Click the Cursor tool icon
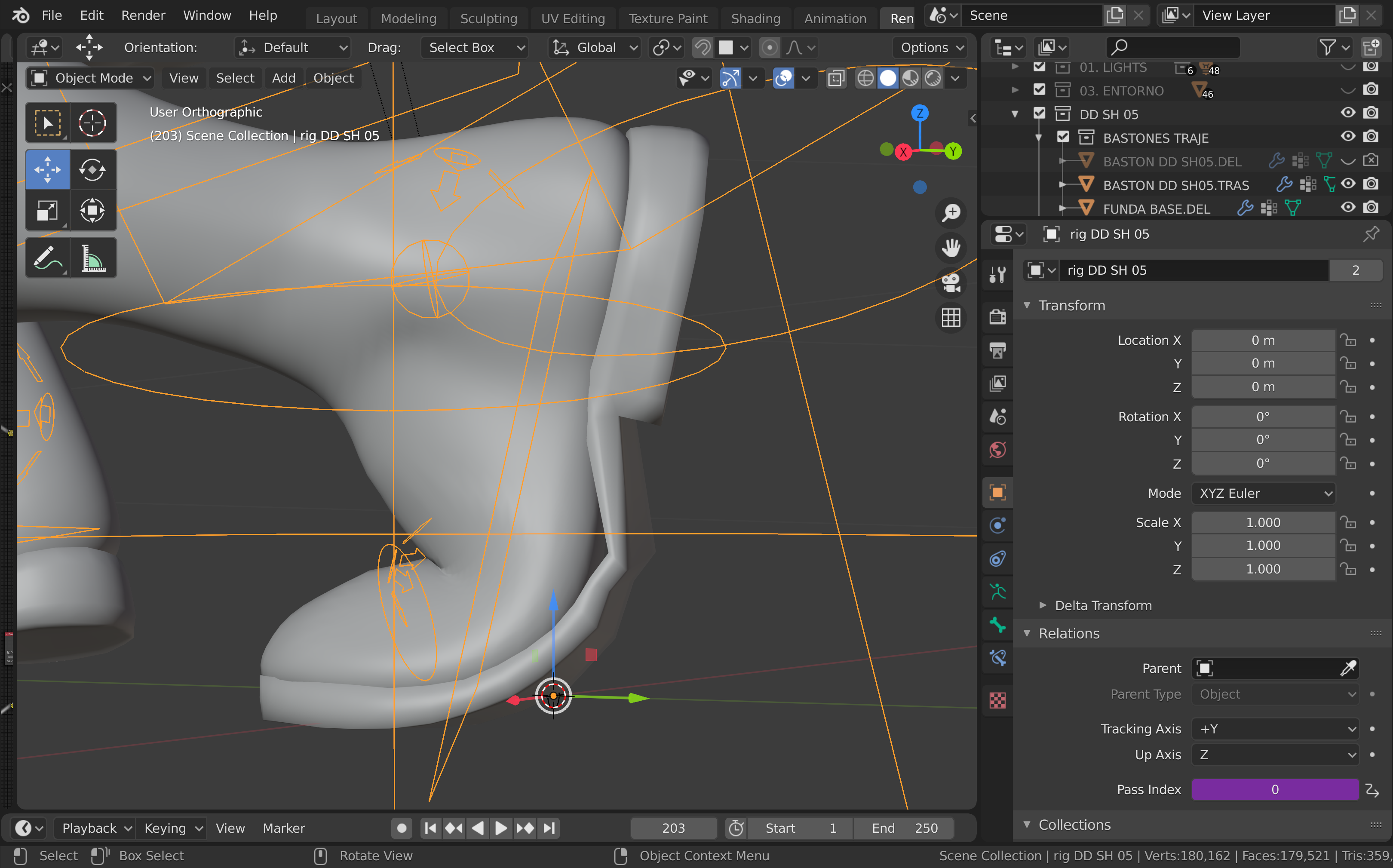This screenshot has height=868, width=1393. [x=92, y=123]
